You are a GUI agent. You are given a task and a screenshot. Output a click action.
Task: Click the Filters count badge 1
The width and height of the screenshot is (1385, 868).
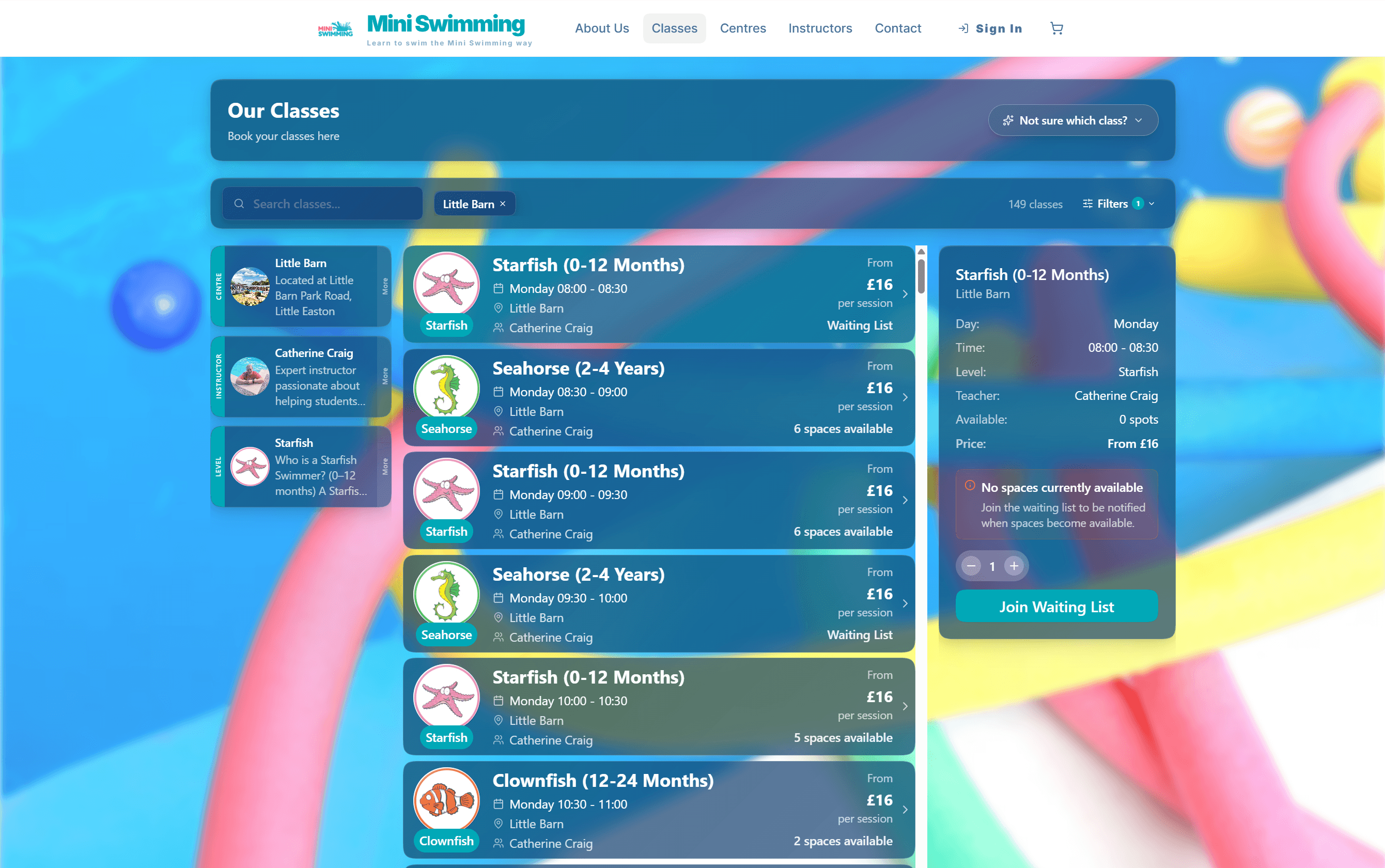(1138, 204)
